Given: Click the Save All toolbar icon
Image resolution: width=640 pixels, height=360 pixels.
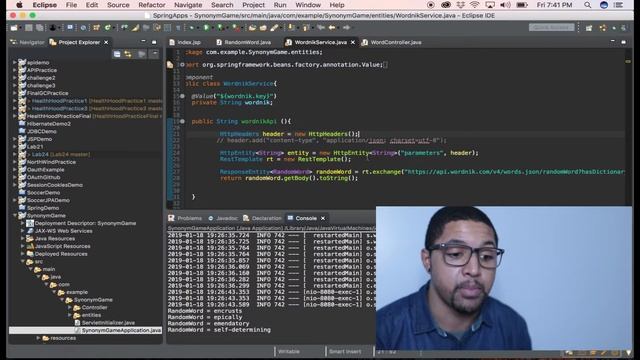Looking at the screenshot, I should (x=40, y=28).
